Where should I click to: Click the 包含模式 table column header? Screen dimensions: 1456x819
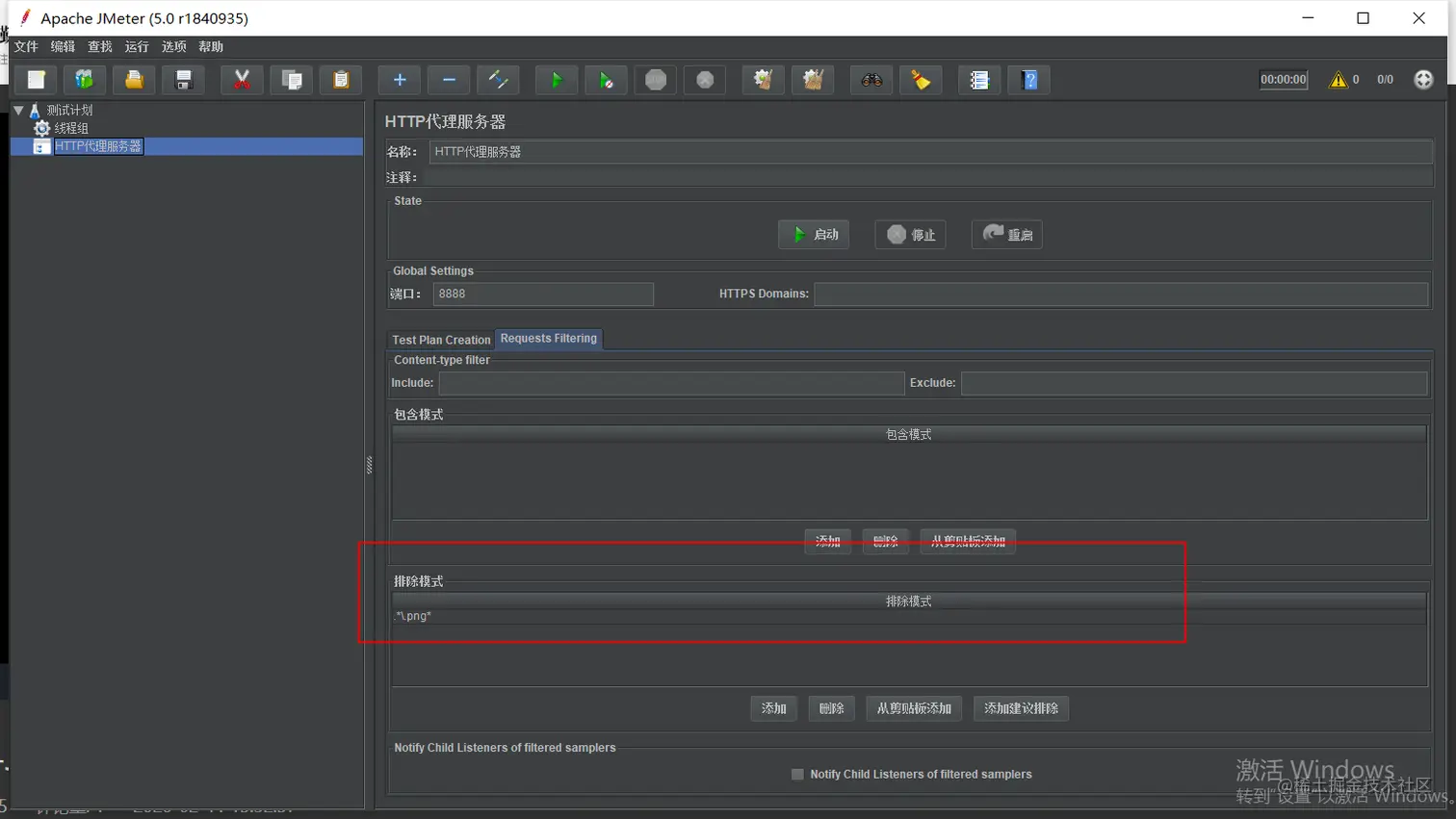[909, 435]
